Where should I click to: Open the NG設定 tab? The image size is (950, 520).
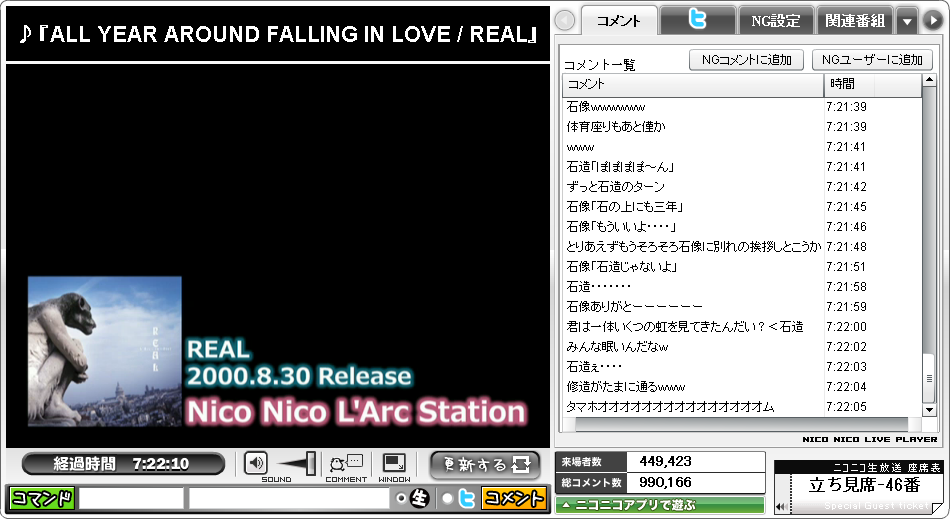pyautogui.click(x=776, y=21)
